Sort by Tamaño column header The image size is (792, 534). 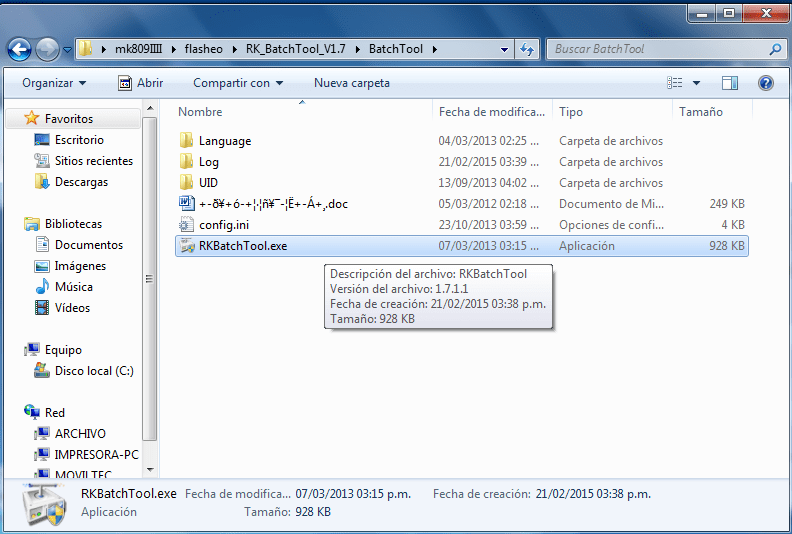click(701, 112)
